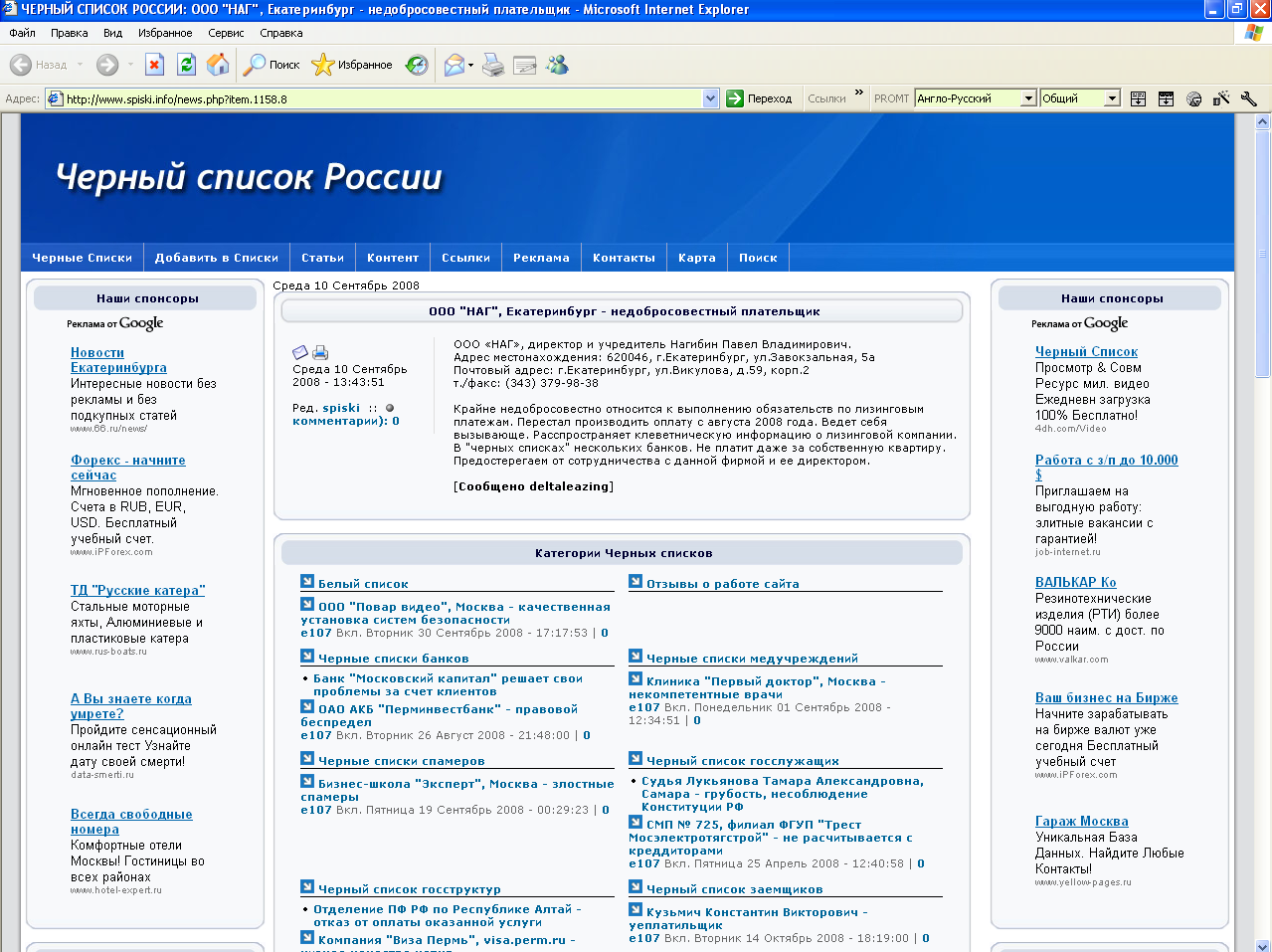The width and height of the screenshot is (1272, 952).
Task: Print the page using the printer toolbar icon
Action: pyautogui.click(x=493, y=66)
